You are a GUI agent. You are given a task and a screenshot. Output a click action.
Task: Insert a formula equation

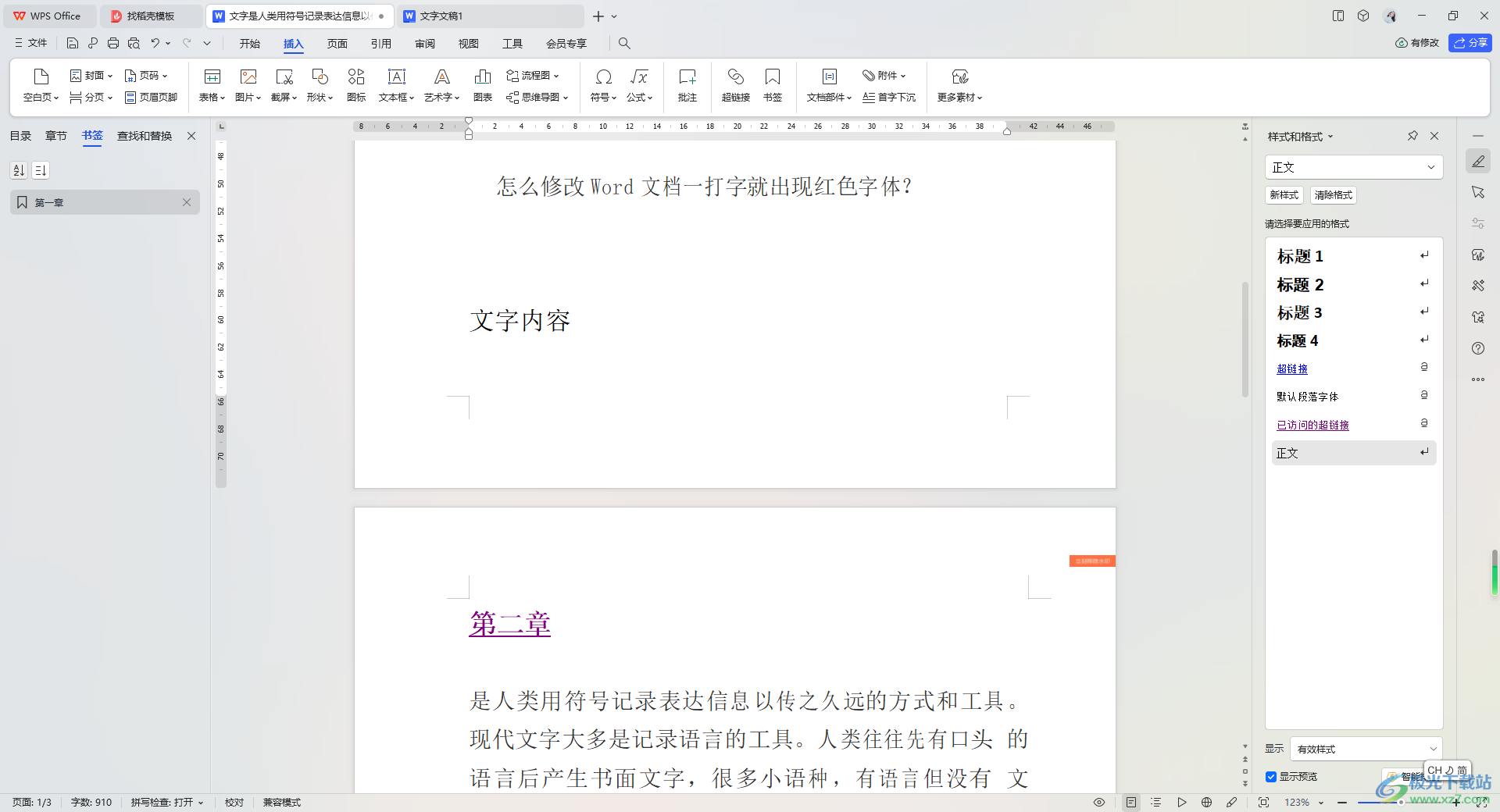639,85
